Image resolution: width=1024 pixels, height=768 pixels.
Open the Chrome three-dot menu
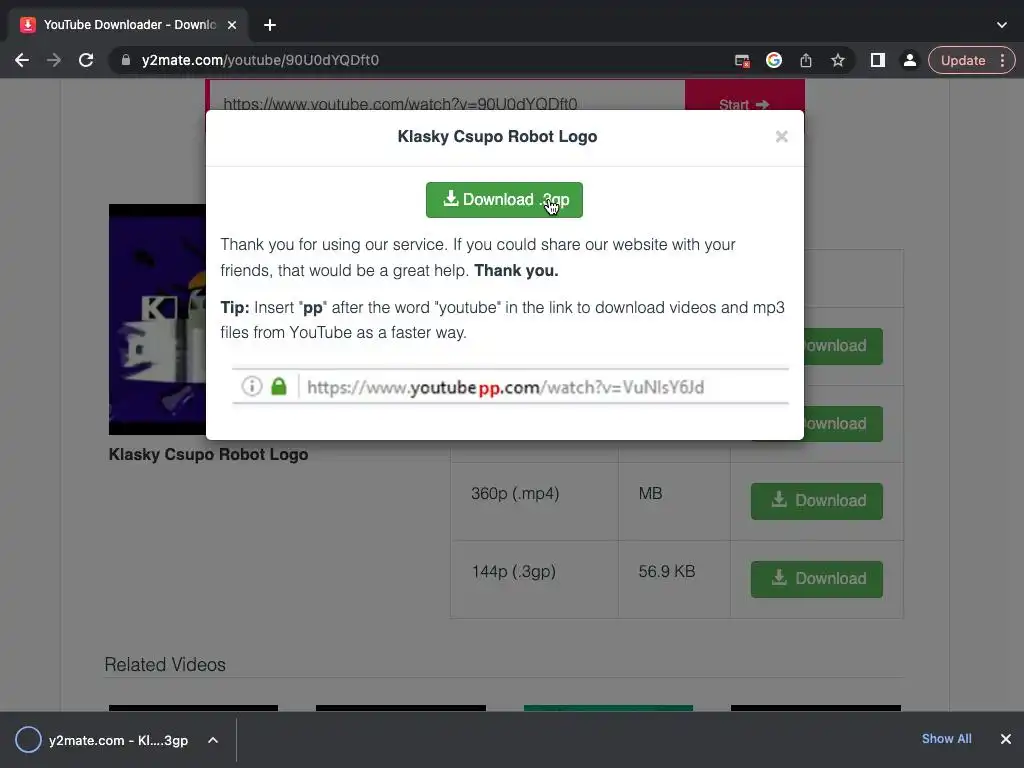coord(1002,60)
